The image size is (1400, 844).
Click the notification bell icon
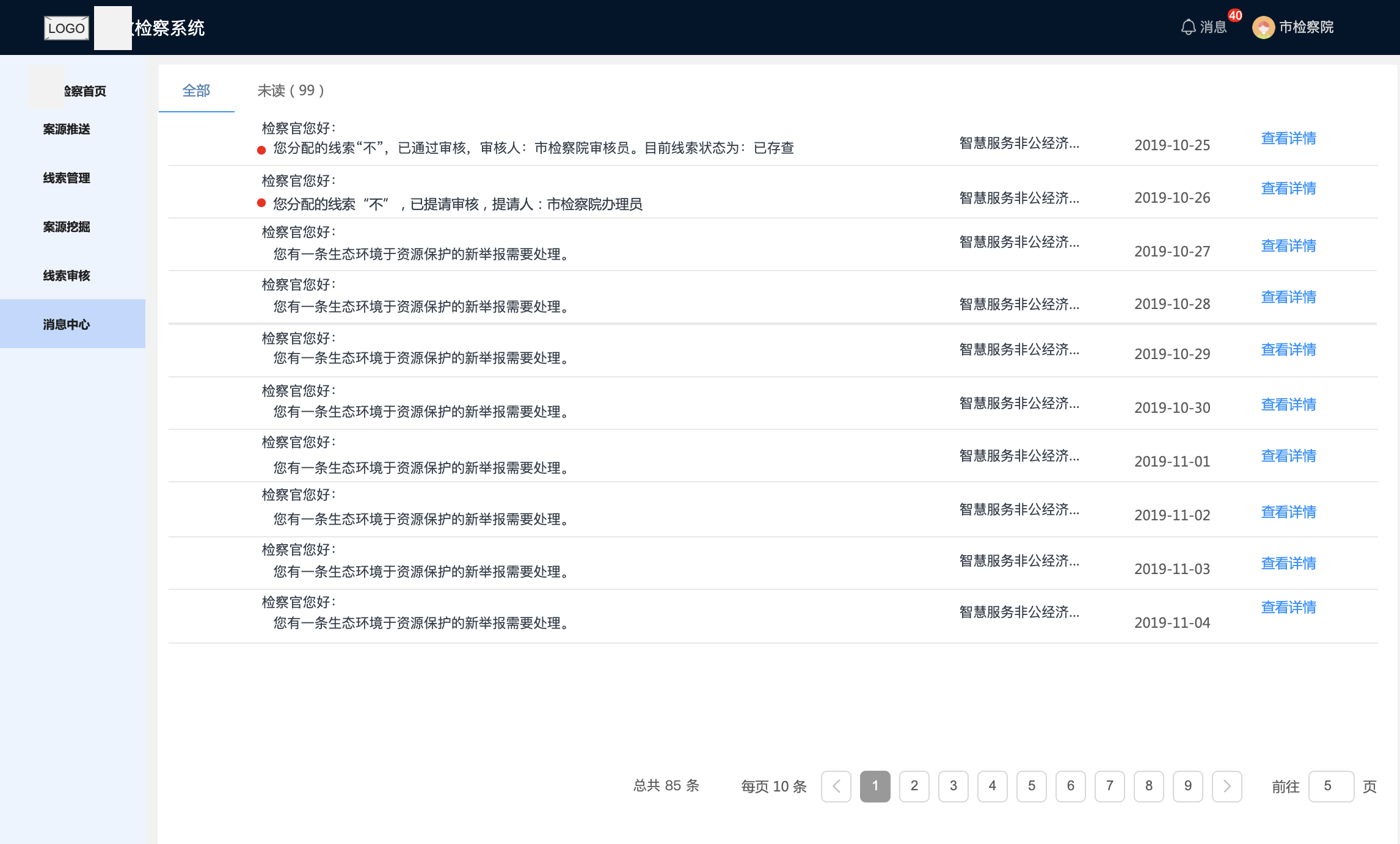(x=1188, y=27)
